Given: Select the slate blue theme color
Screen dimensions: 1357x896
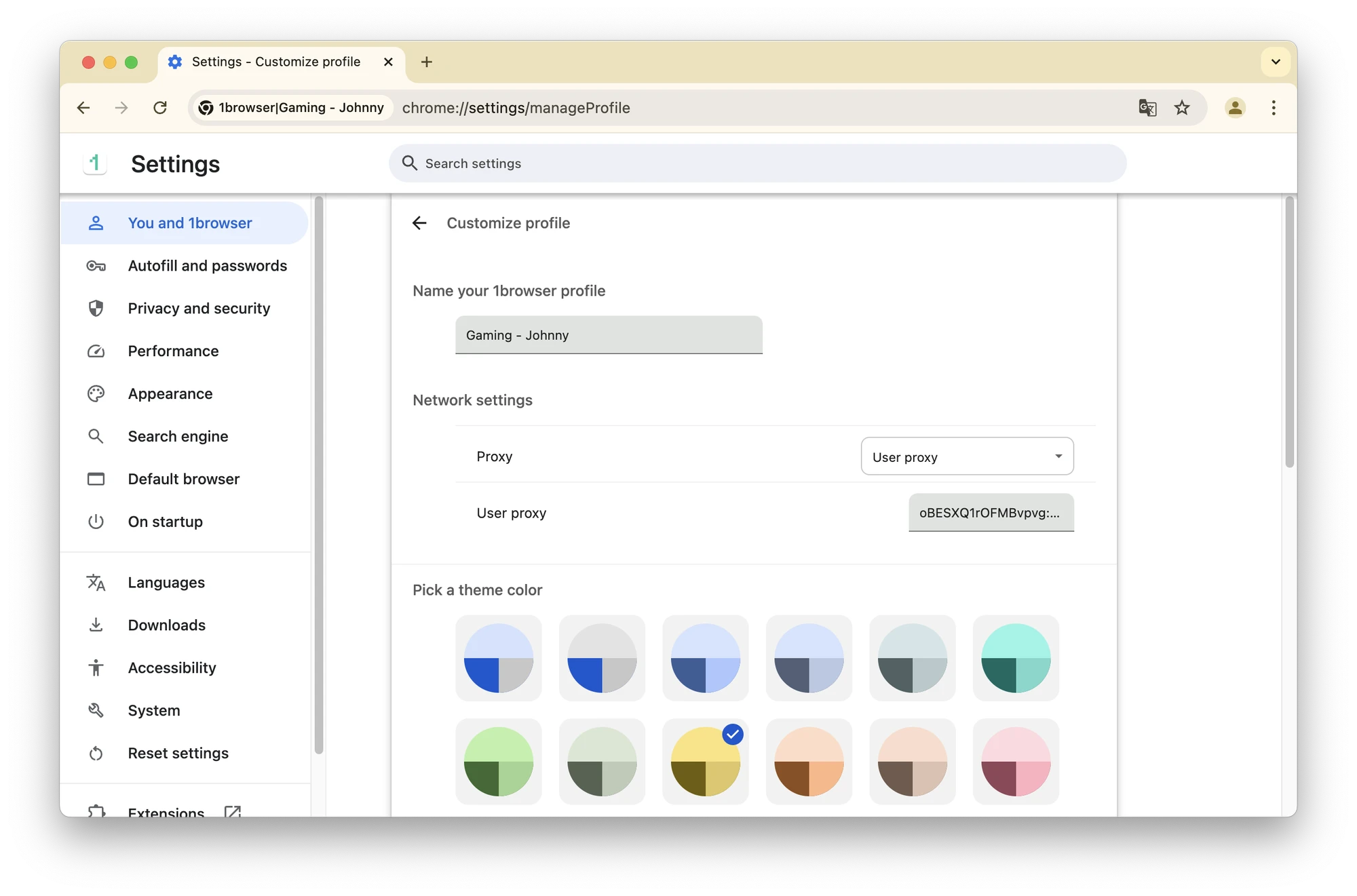Looking at the screenshot, I should pos(809,658).
